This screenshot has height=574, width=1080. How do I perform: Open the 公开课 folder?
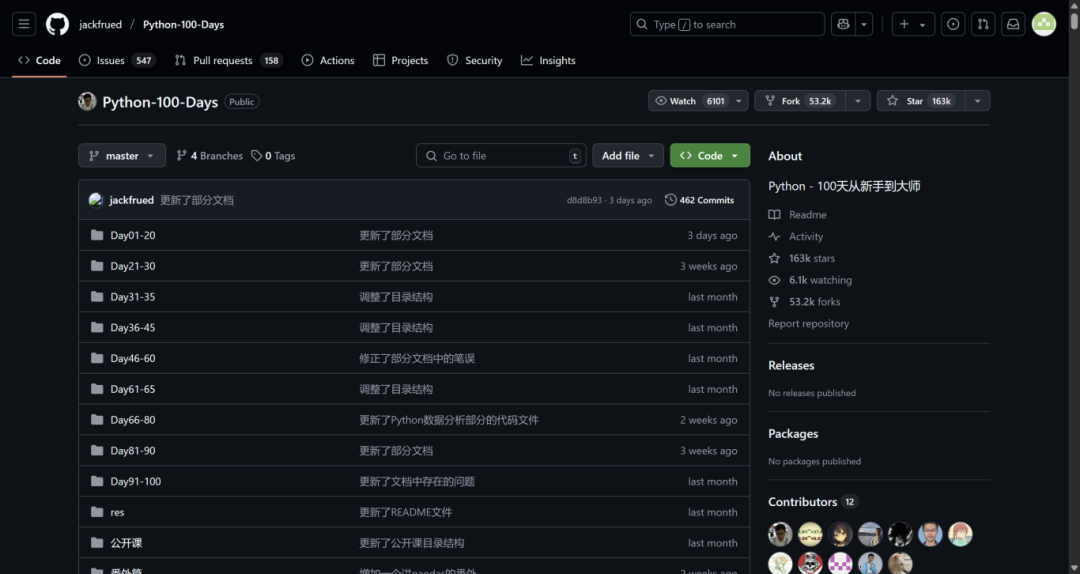[126, 543]
